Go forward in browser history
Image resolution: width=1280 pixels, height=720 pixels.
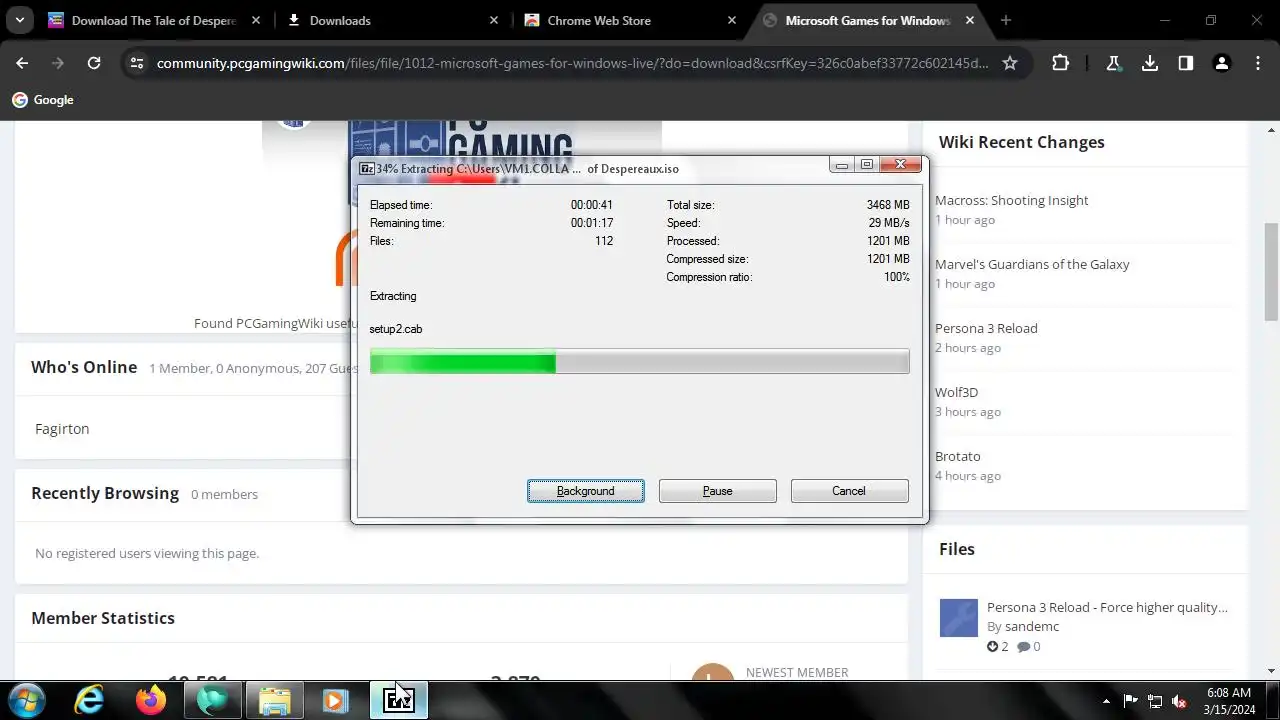pos(58,63)
